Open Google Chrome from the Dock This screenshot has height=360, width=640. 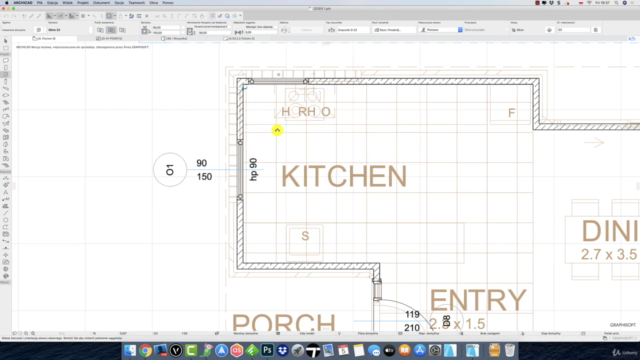pos(145,350)
